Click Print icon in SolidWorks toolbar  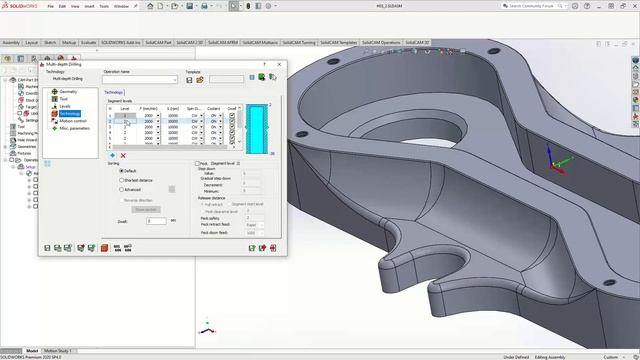tap(204, 6)
